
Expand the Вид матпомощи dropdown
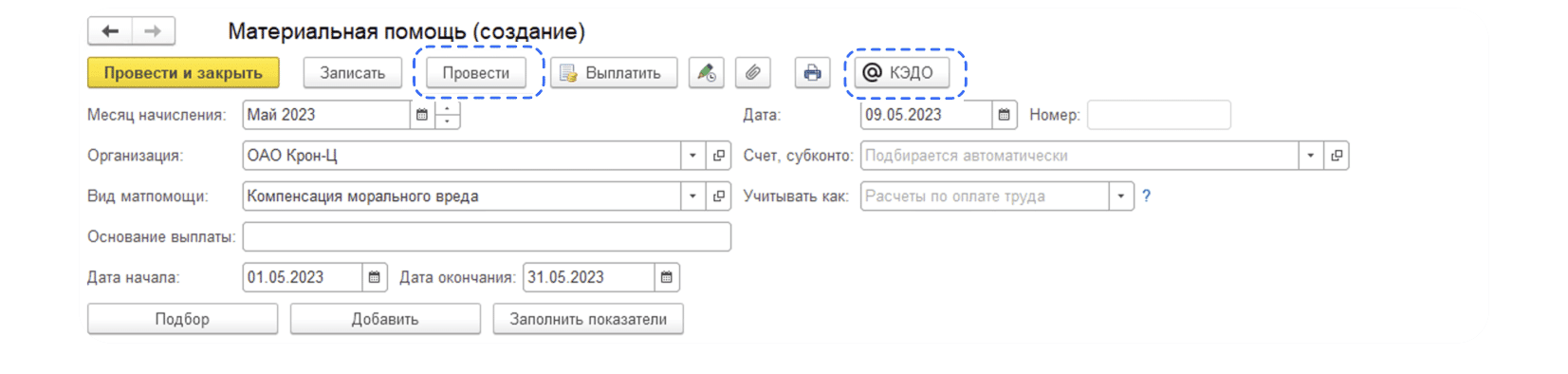(x=693, y=196)
